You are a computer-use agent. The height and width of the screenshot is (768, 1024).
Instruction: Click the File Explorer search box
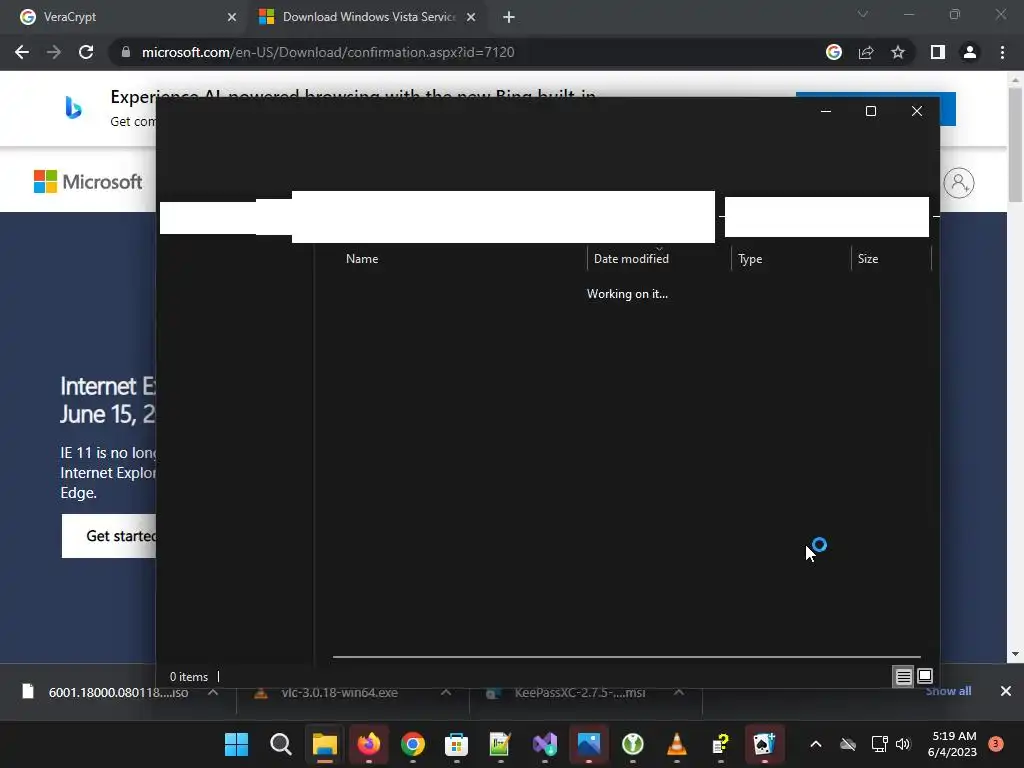[x=827, y=217]
